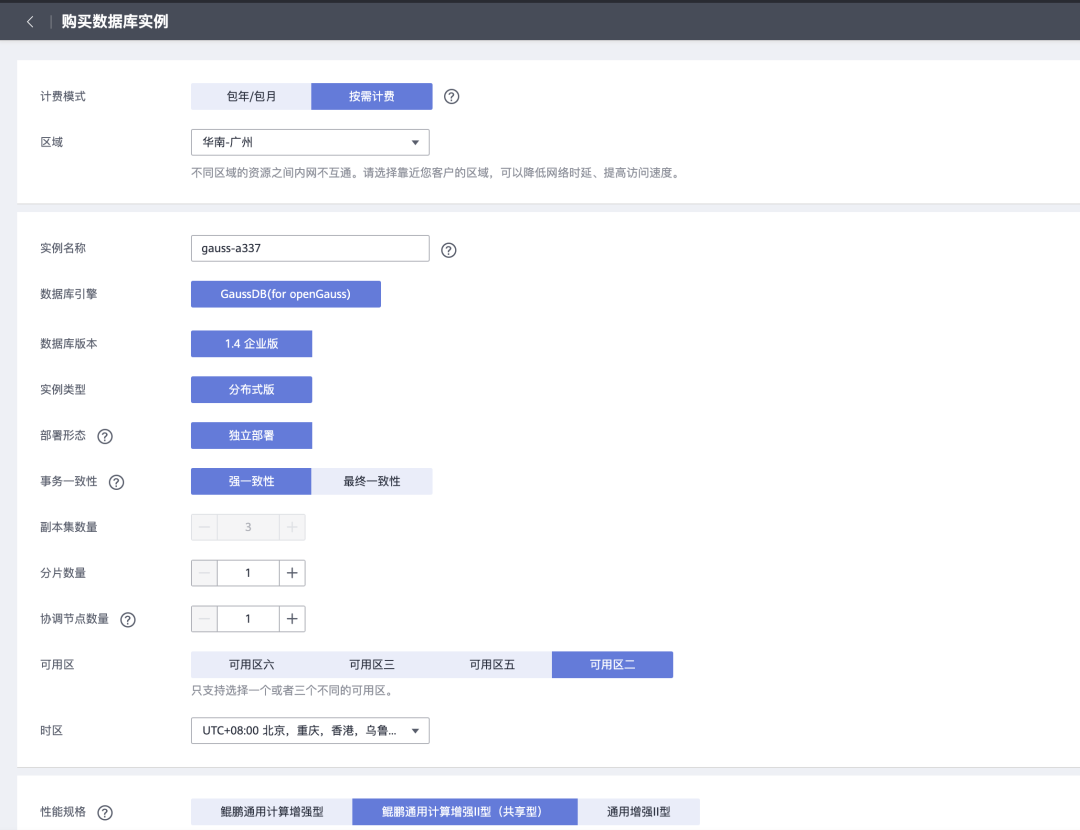The image size is (1080, 830).
Task: Click the 分片数量 value field
Action: tap(248, 573)
